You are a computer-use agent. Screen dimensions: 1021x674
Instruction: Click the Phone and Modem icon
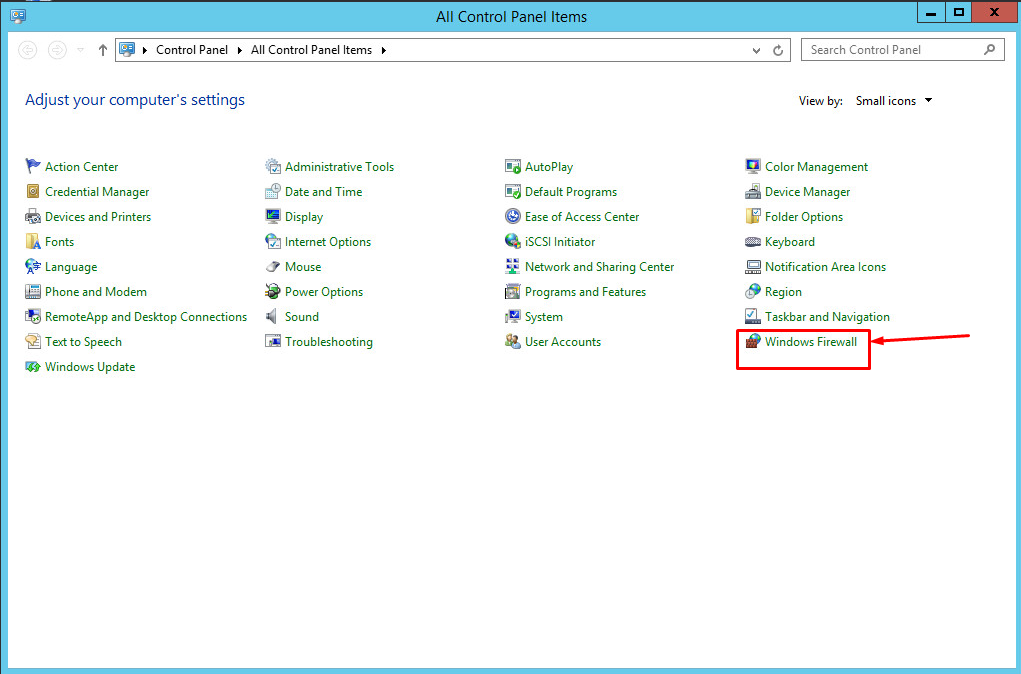(33, 292)
